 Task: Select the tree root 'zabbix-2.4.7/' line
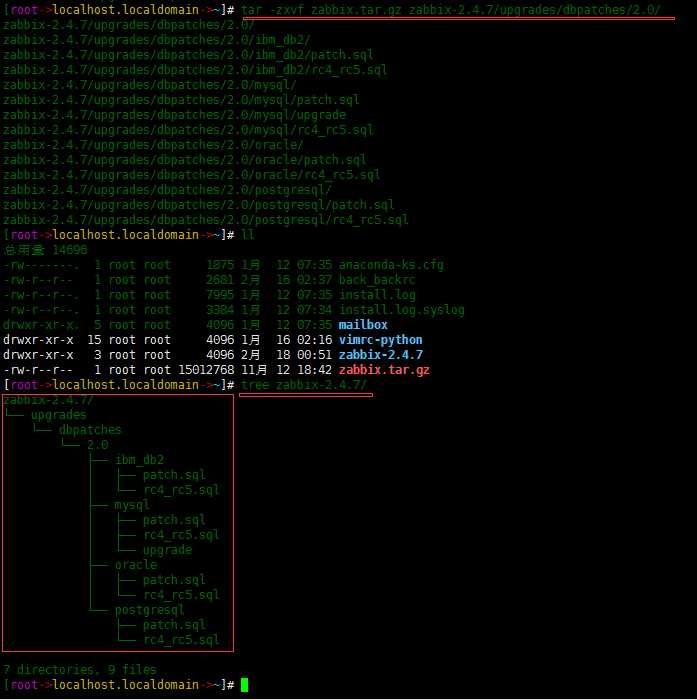pos(49,400)
